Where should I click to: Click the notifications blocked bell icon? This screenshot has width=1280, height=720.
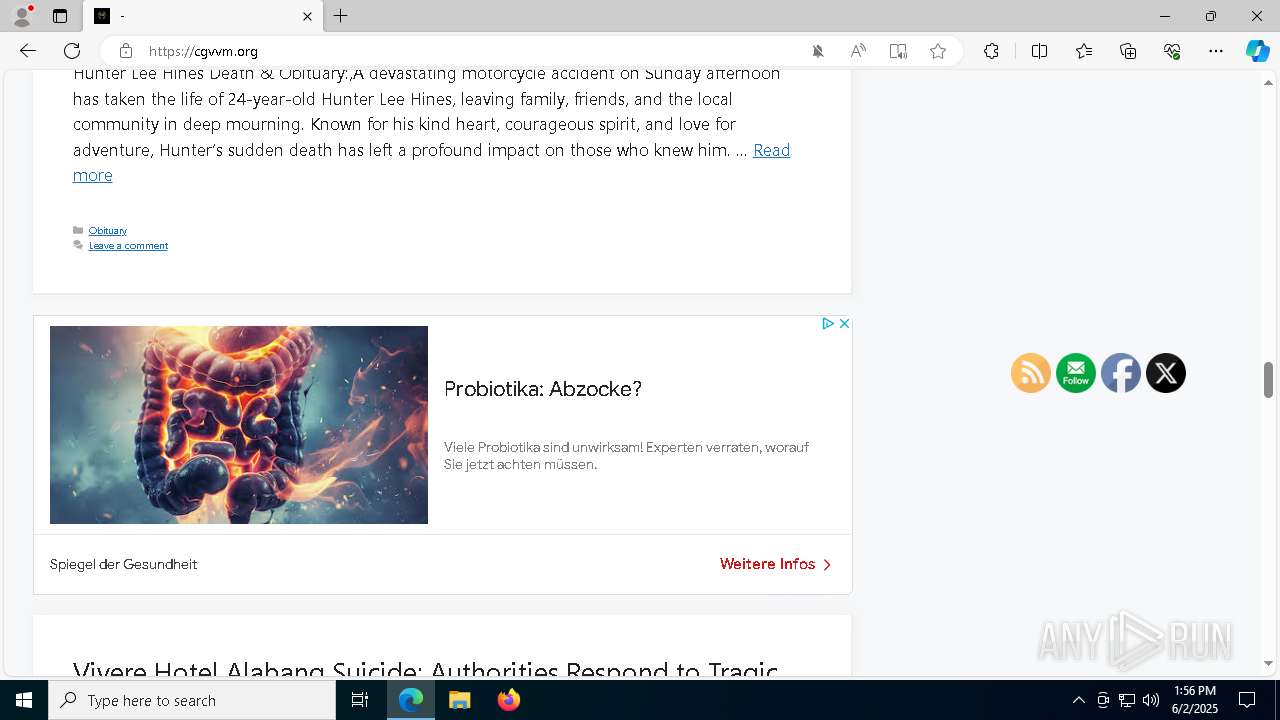click(818, 51)
